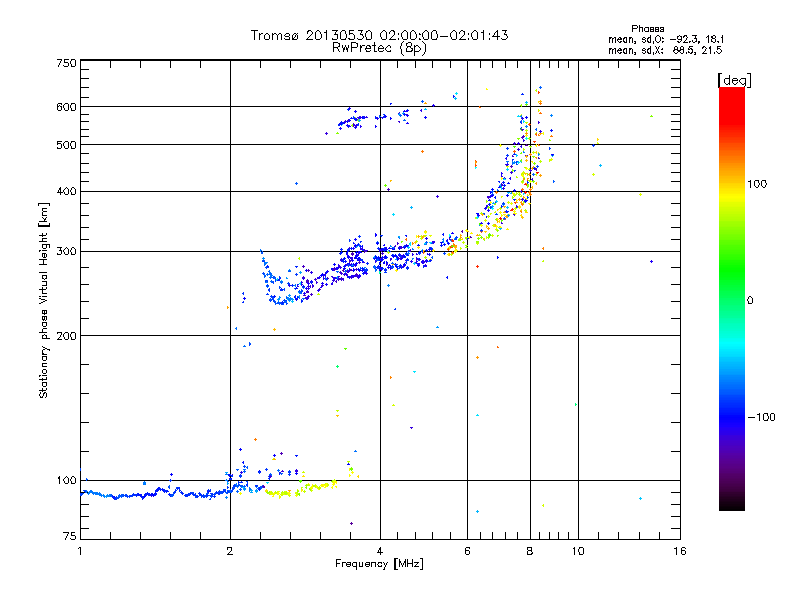Image resolution: width=800 pixels, height=600 pixels.
Task: Click the plot title 'Tromsø 20130530 02:00:00-02:01:43'
Action: click(x=379, y=35)
